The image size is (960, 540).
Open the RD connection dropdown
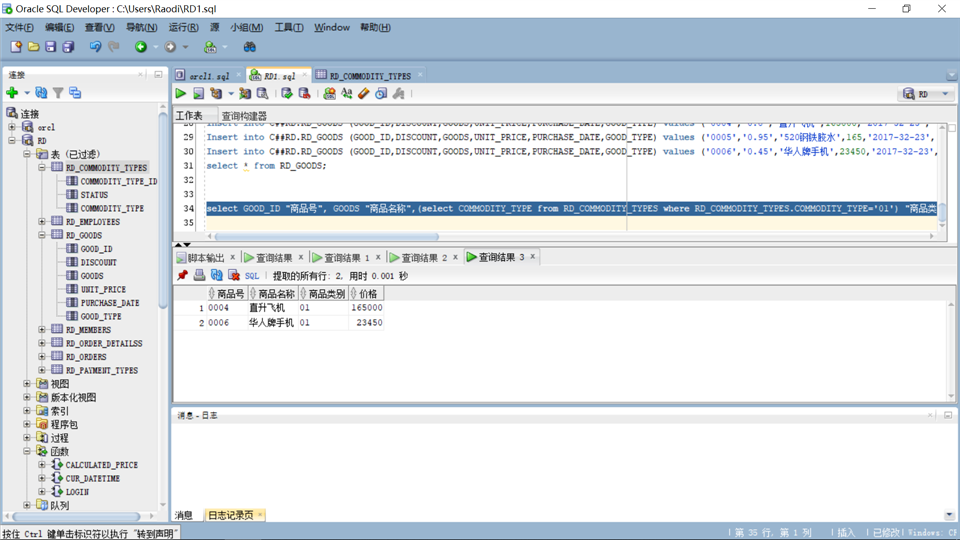(x=945, y=94)
